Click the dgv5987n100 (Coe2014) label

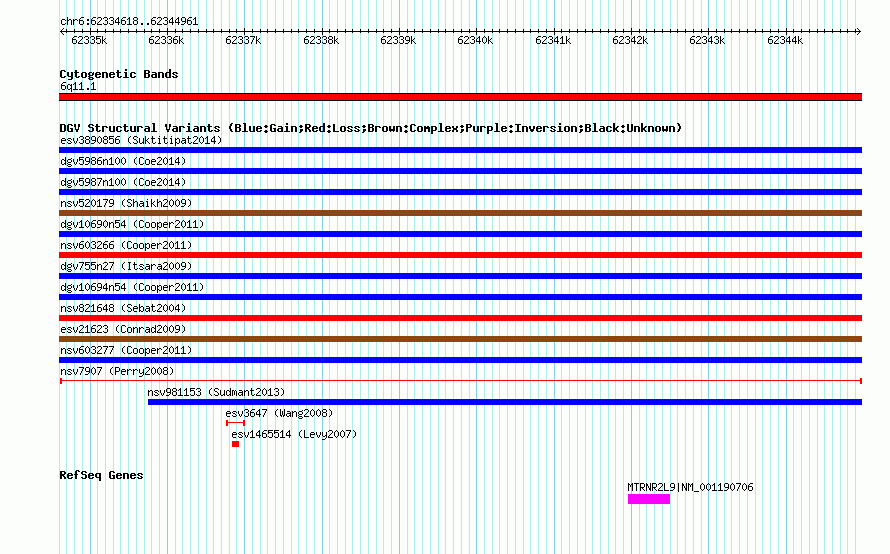coord(123,182)
